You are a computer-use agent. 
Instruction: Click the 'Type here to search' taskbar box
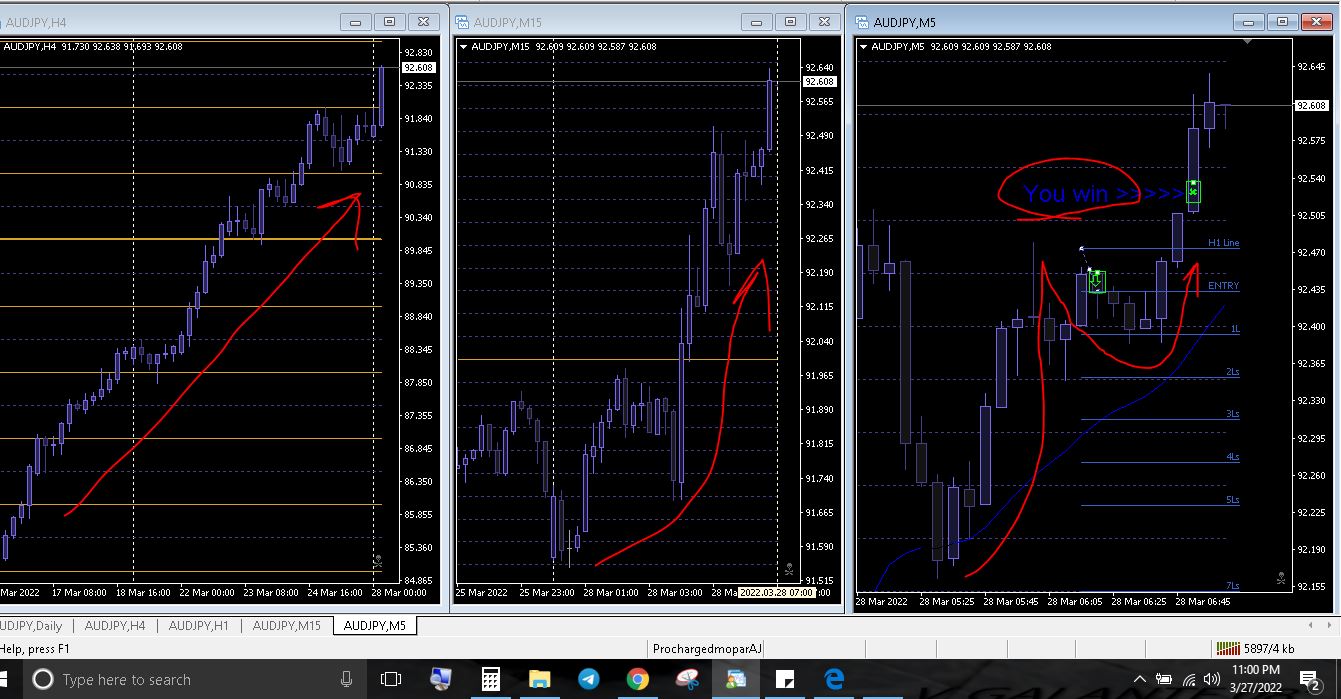pos(195,679)
